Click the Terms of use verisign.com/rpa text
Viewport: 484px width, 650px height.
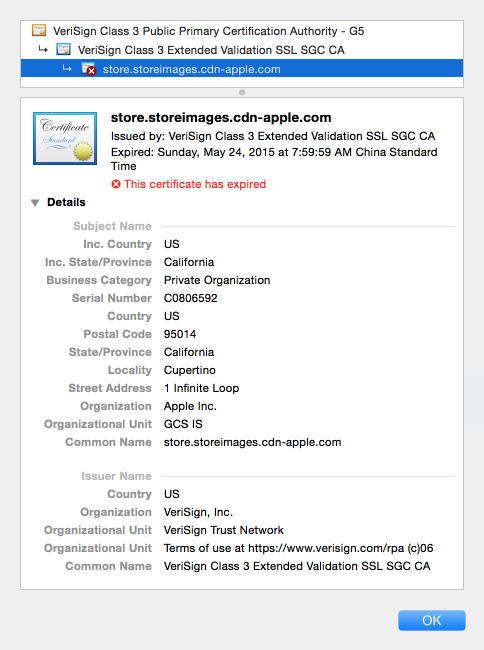298,548
